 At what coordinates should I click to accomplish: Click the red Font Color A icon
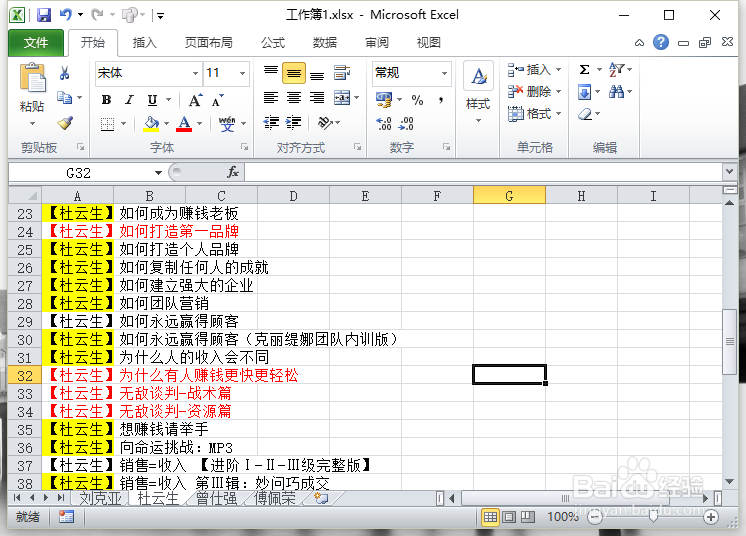(184, 124)
